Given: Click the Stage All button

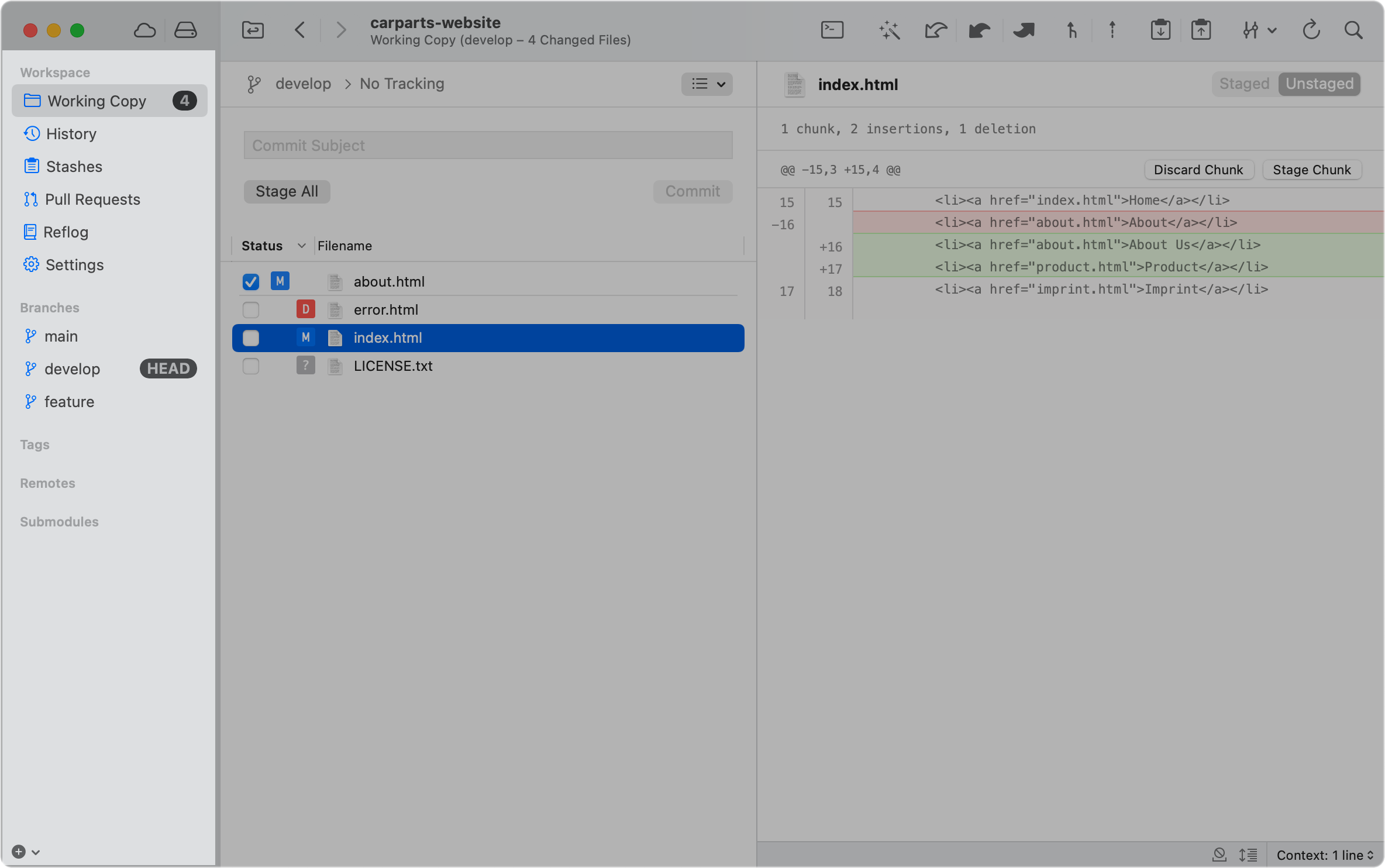Looking at the screenshot, I should (287, 191).
